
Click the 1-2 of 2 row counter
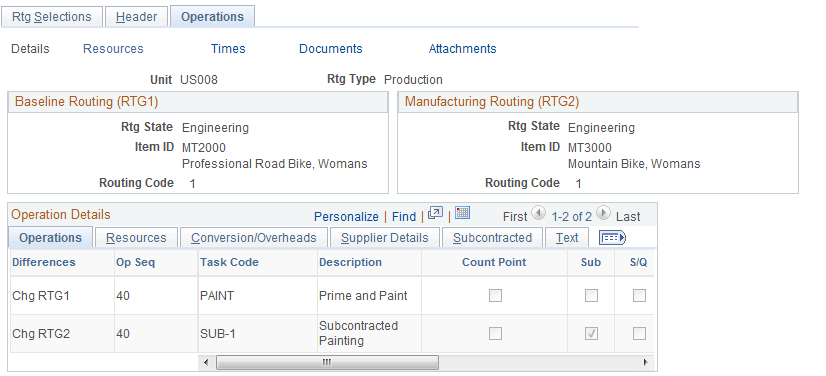tap(571, 216)
